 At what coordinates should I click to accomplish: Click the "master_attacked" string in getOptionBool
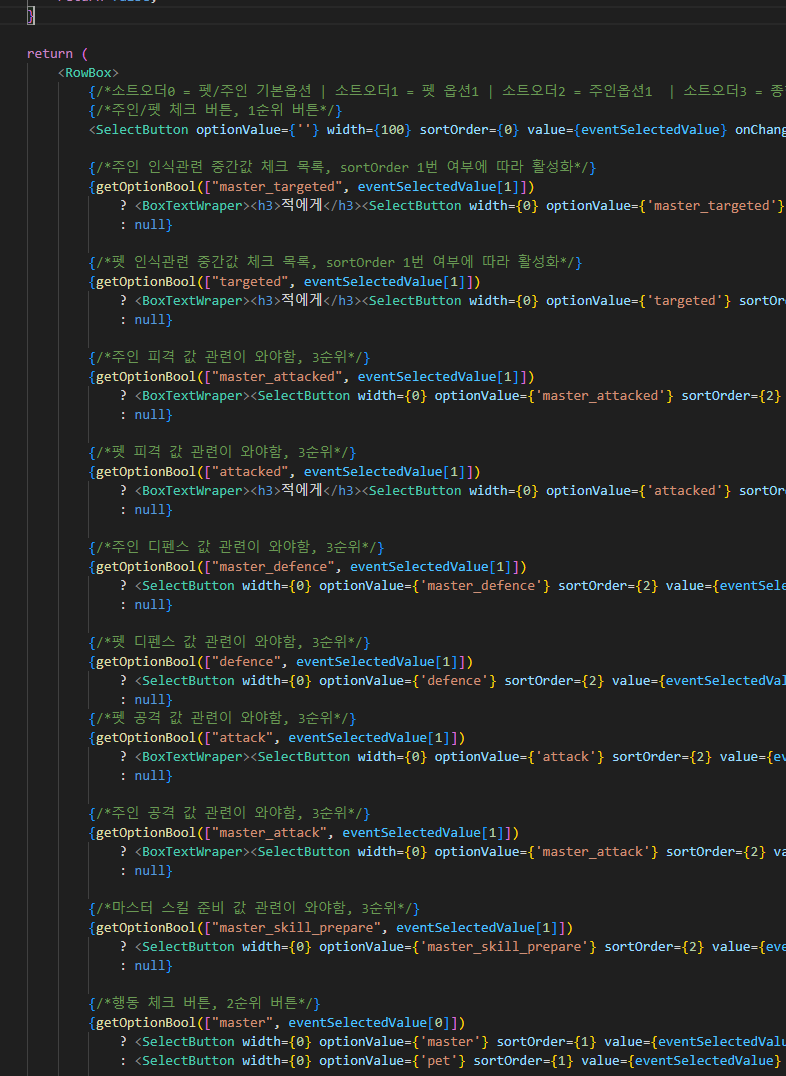pos(277,377)
